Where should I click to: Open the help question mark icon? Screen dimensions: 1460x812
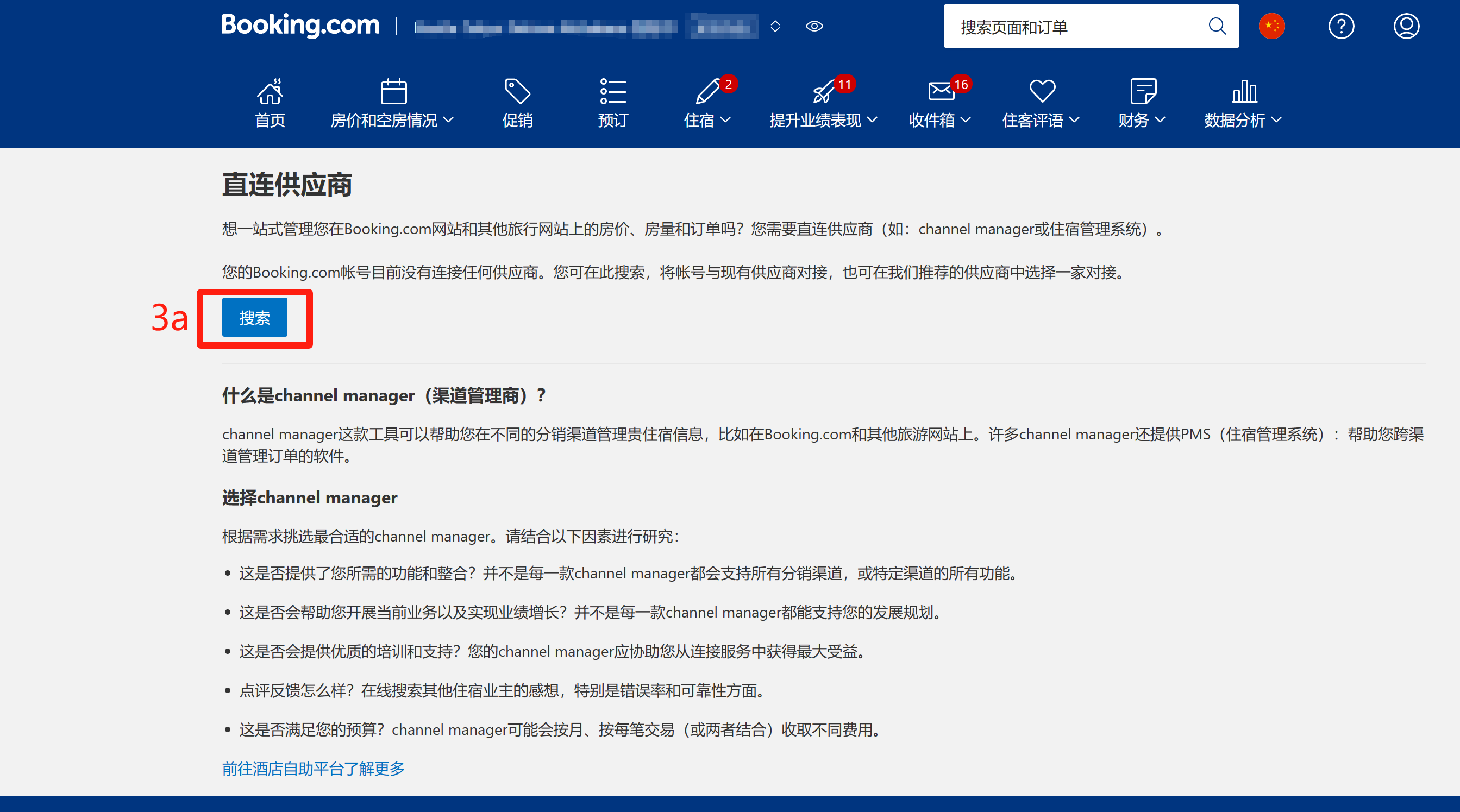point(1341,26)
